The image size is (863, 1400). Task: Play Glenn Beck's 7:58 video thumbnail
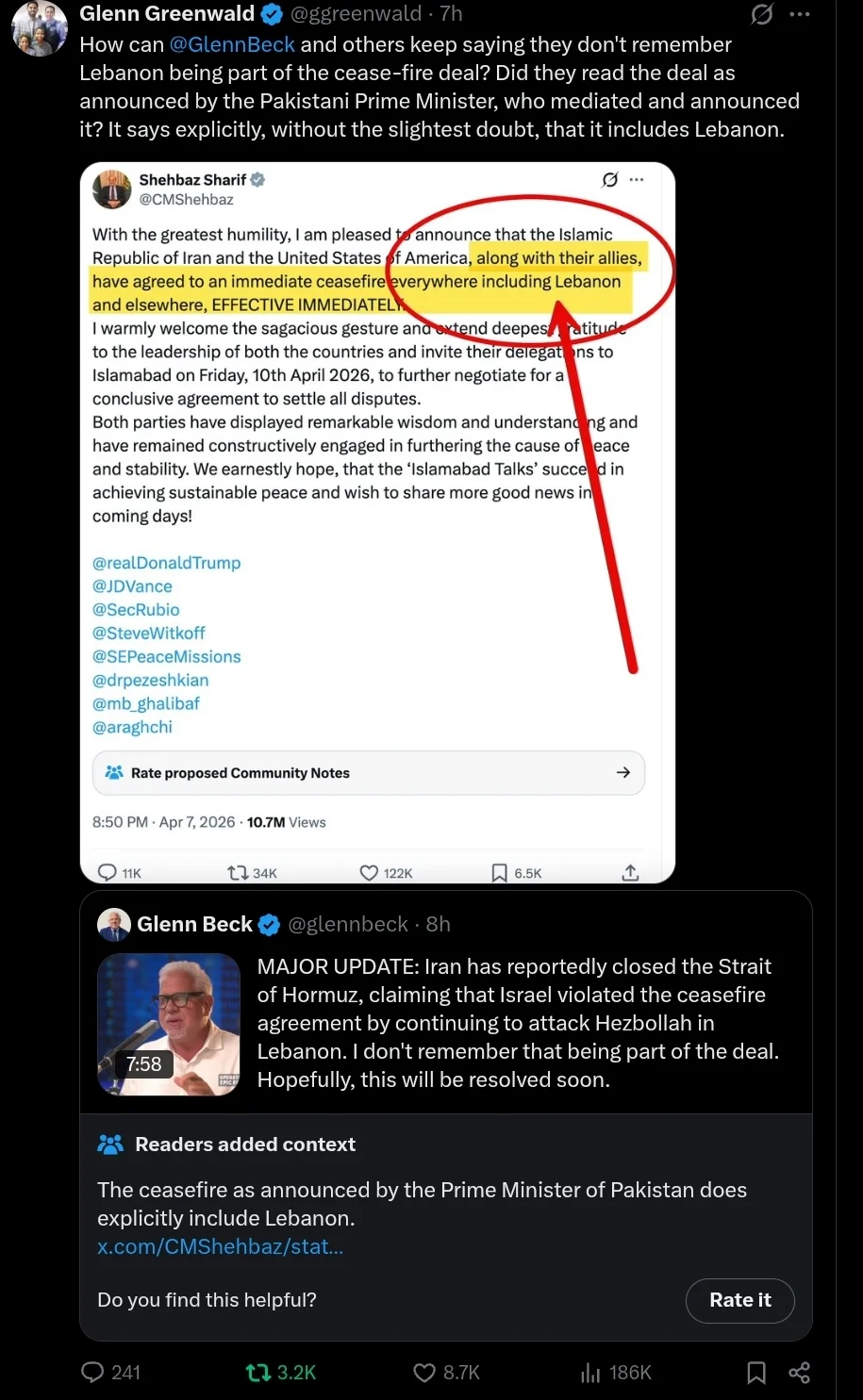pyautogui.click(x=169, y=1025)
